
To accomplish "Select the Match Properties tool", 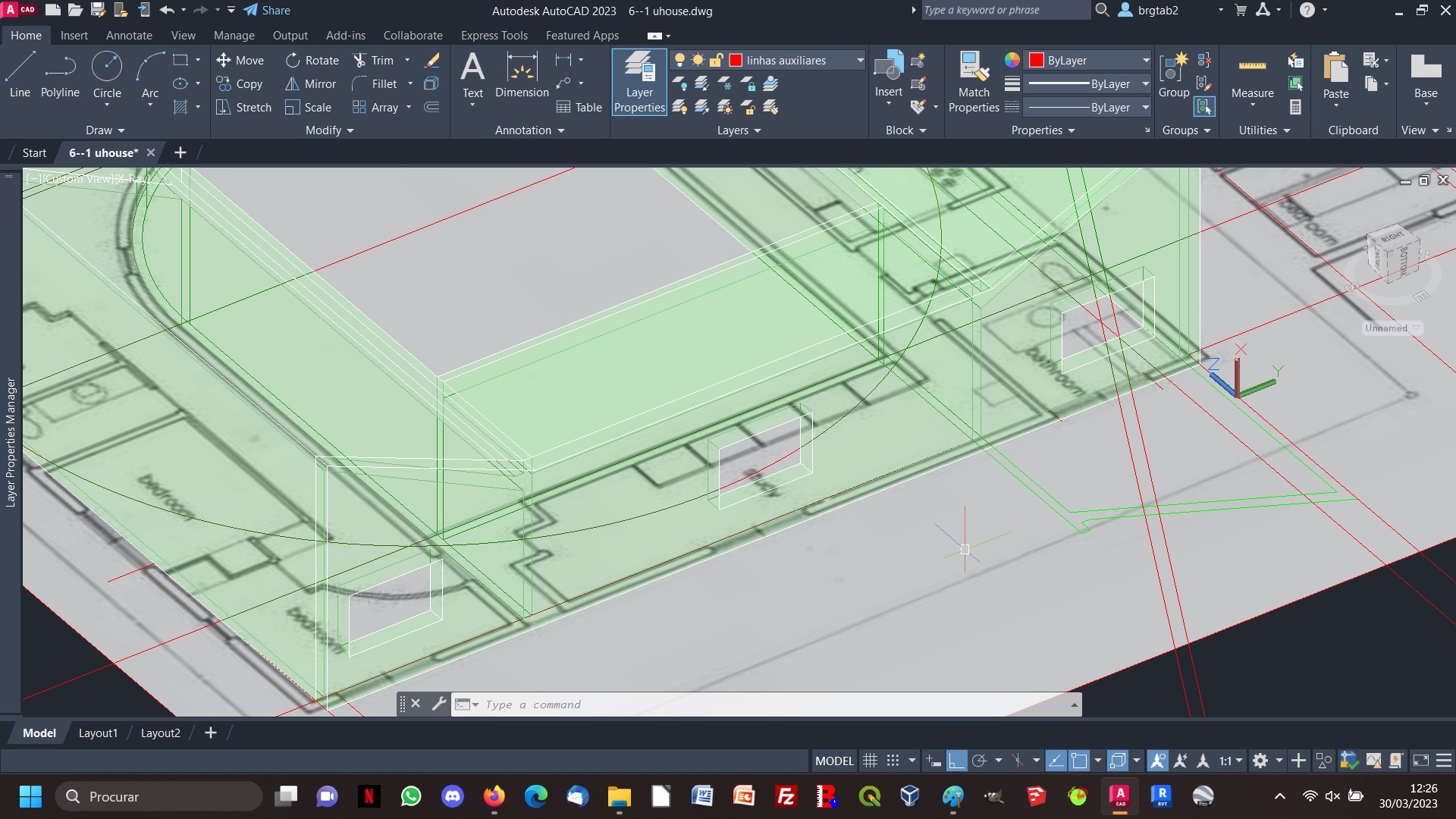I will pyautogui.click(x=974, y=83).
